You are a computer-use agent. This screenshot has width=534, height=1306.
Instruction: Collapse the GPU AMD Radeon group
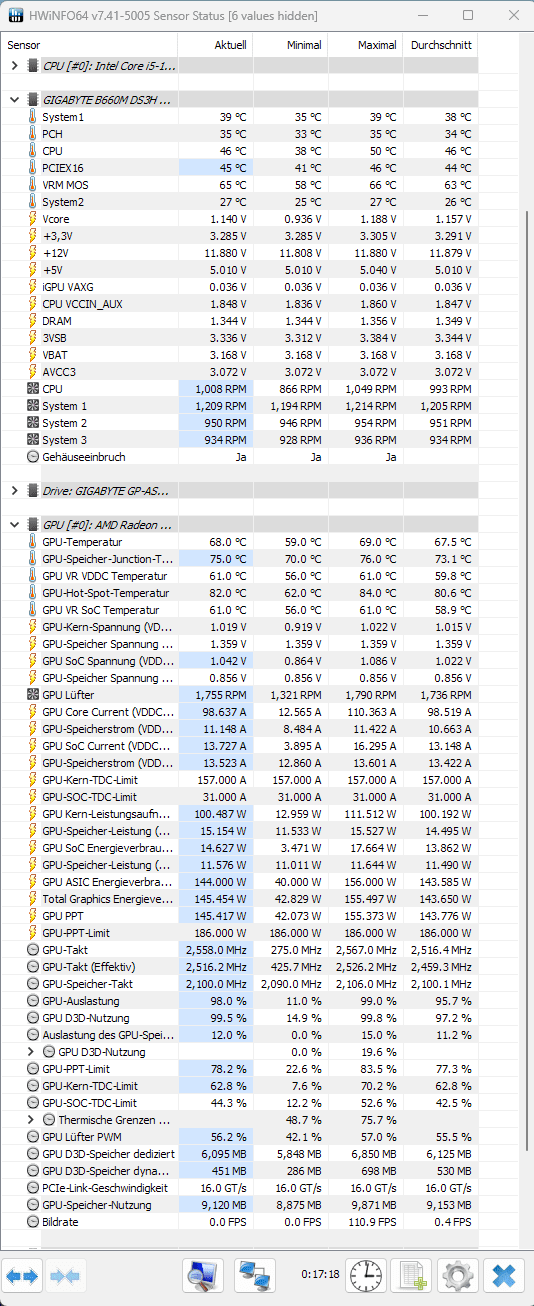[x=14, y=524]
